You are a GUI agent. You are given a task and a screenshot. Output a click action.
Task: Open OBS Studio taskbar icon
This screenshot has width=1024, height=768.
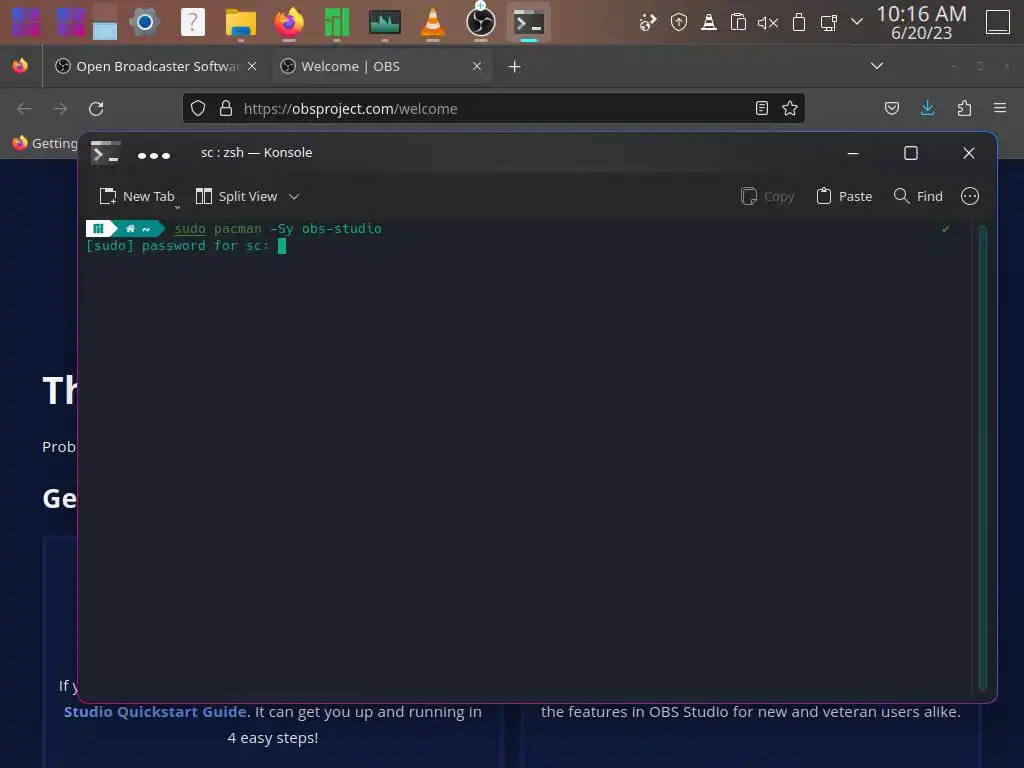tap(481, 22)
